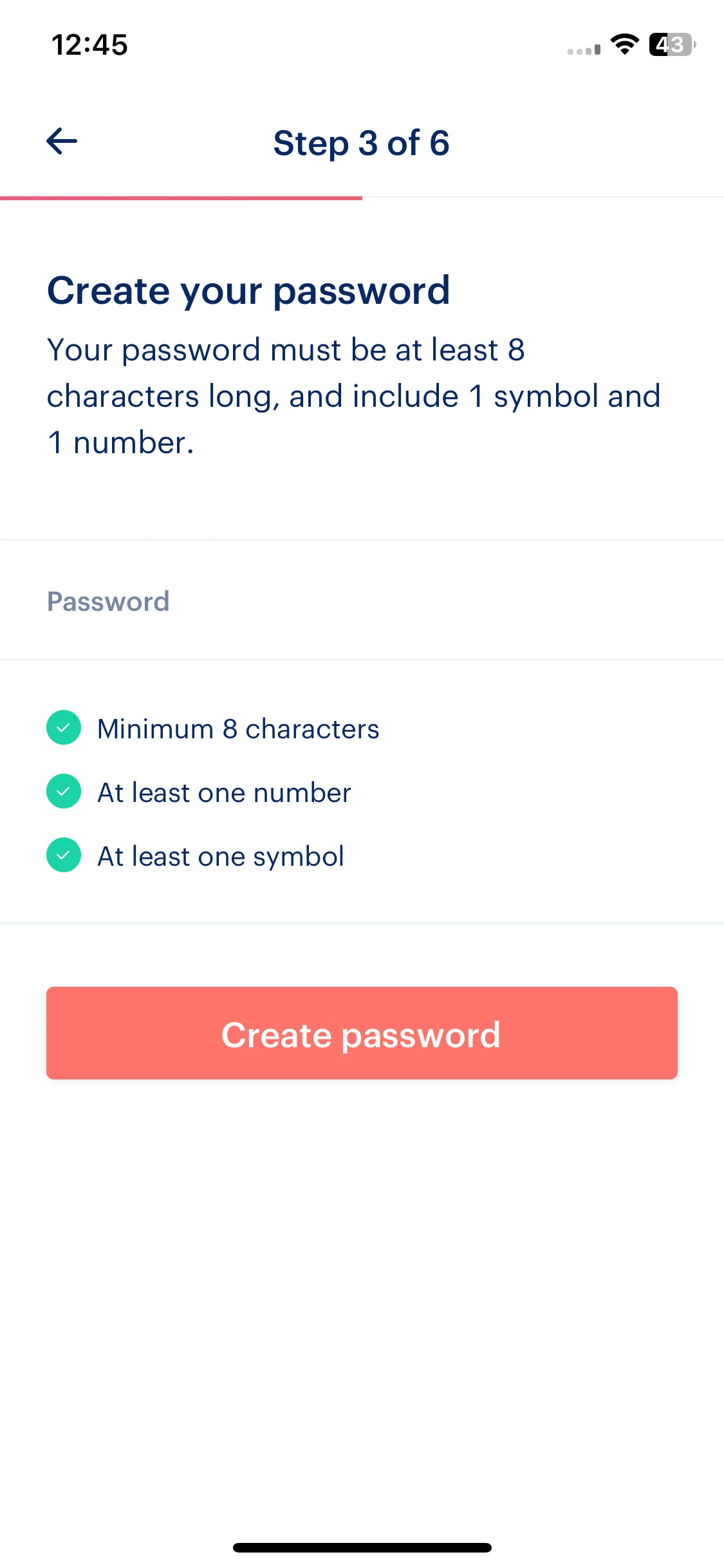Click the At least one symbol check icon
Image resolution: width=724 pixels, height=1568 pixels.
64,855
